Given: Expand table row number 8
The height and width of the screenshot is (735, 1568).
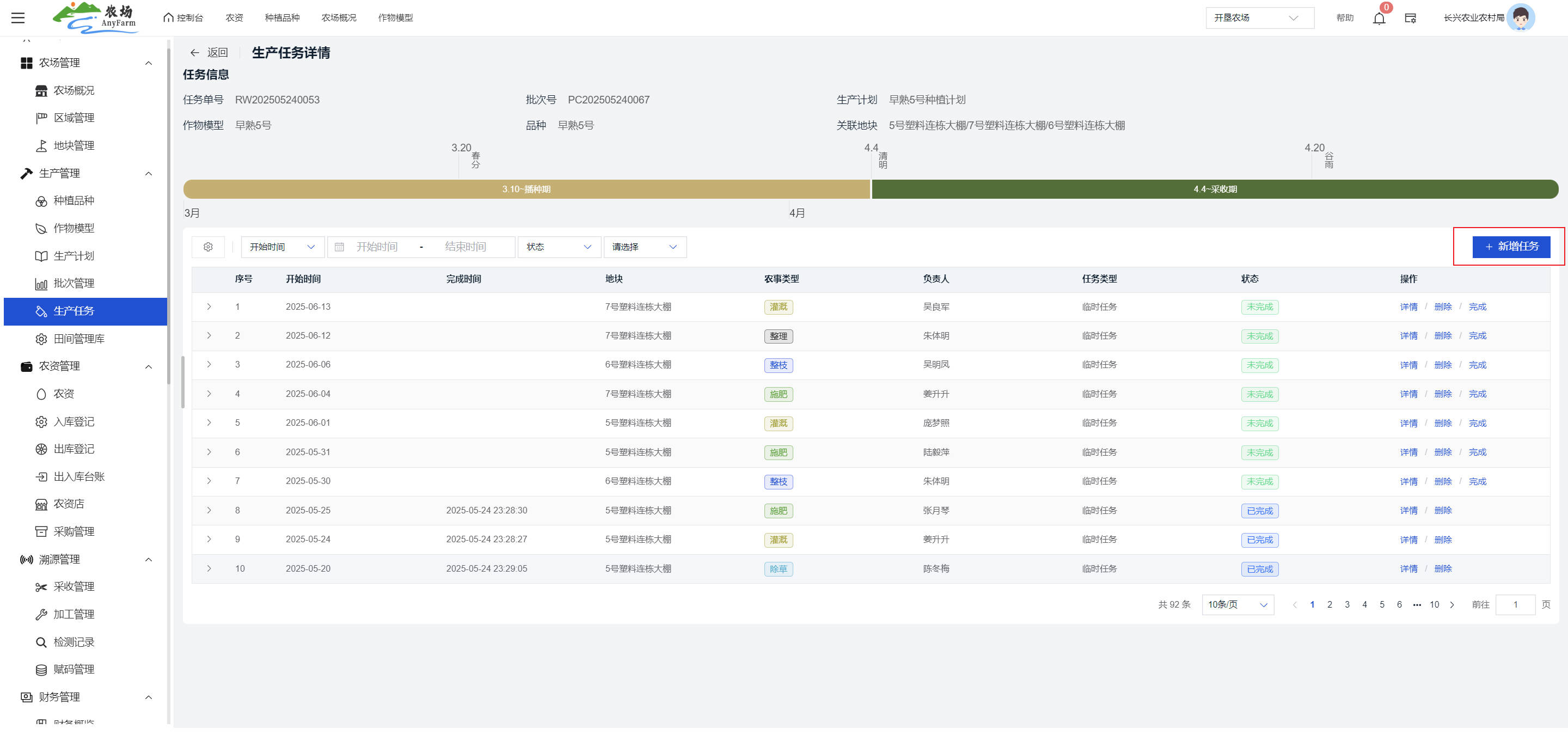Looking at the screenshot, I should pyautogui.click(x=209, y=511).
